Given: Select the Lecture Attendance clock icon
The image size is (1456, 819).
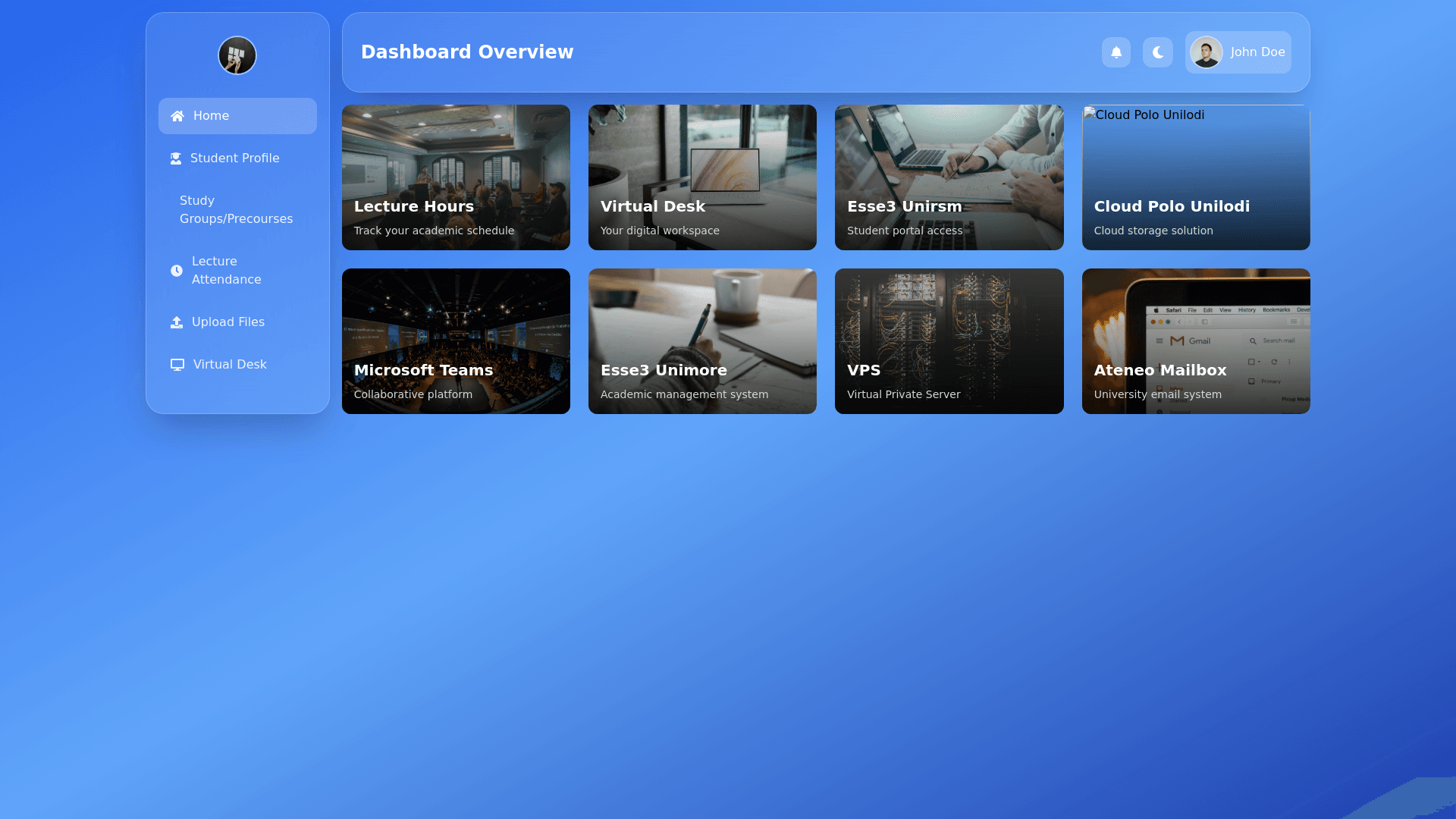Looking at the screenshot, I should (x=177, y=270).
